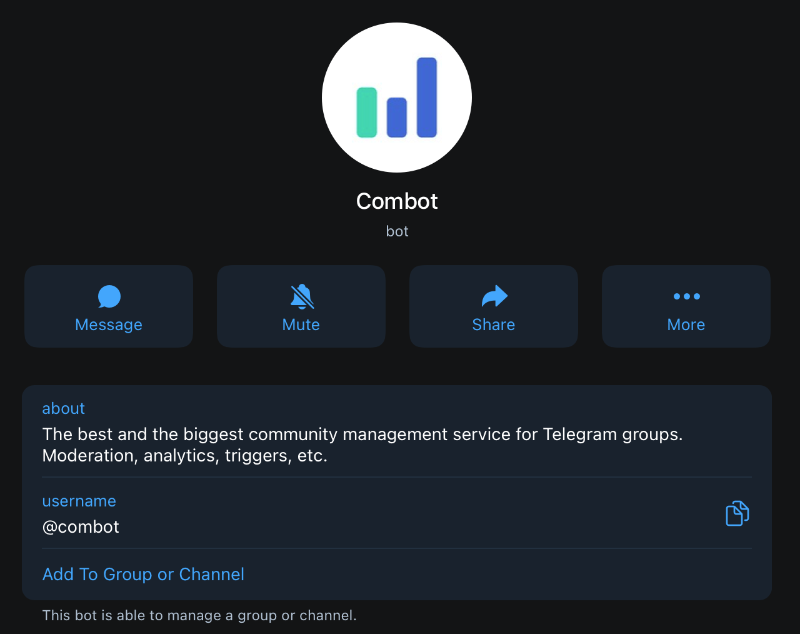Image resolution: width=800 pixels, height=634 pixels.
Task: Click Add To Group or Channel
Action: pyautogui.click(x=143, y=574)
